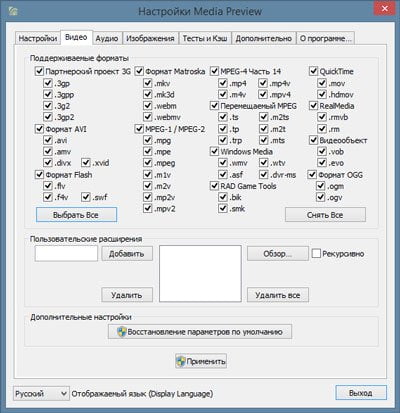Uncheck the .3gp extension
Viewport: 400px width, 413px height.
[x=48, y=83]
